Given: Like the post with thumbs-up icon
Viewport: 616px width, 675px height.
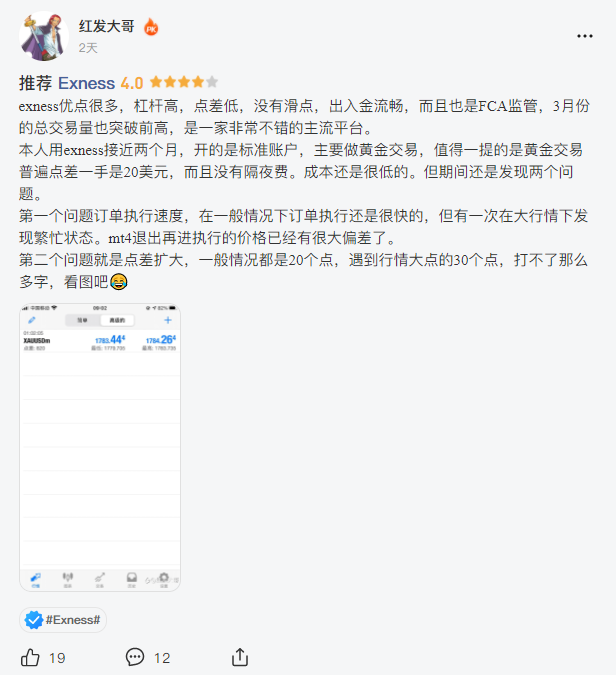Looking at the screenshot, I should (x=30, y=657).
